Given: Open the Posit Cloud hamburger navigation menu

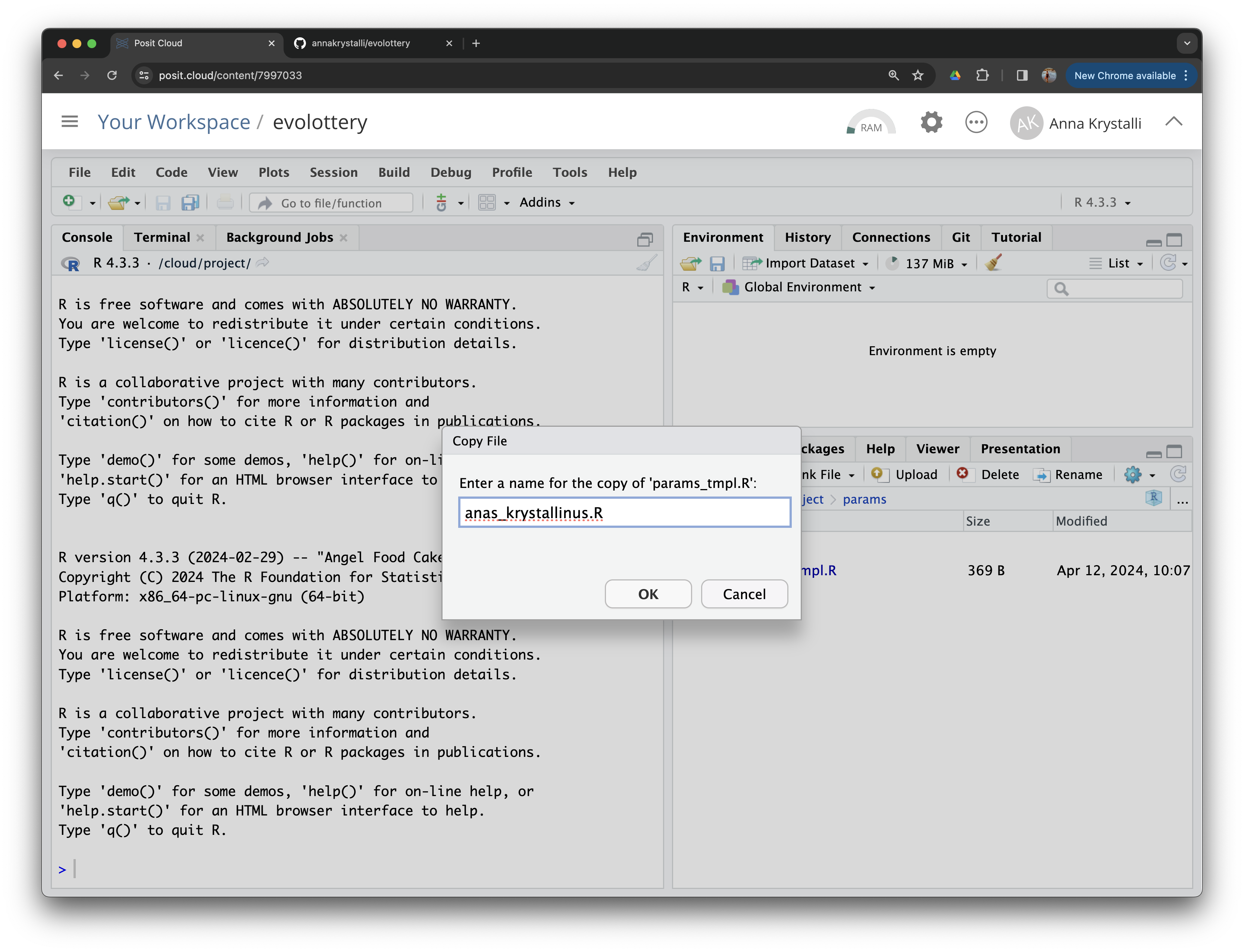Looking at the screenshot, I should [70, 121].
